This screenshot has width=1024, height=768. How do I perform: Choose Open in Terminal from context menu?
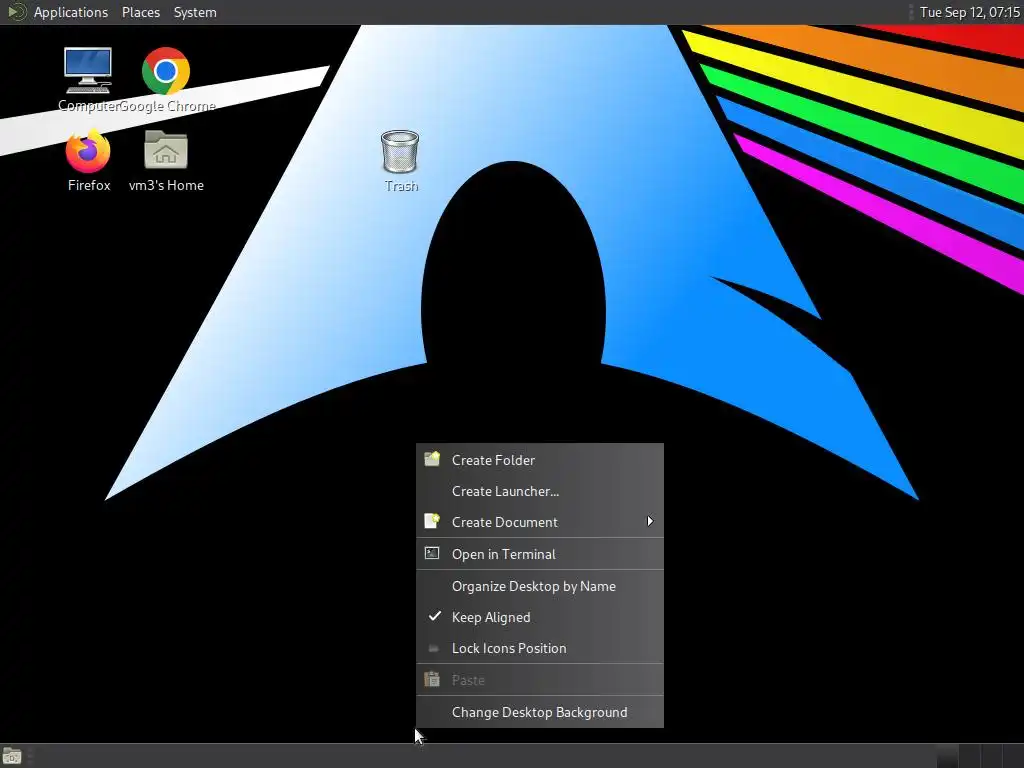pyautogui.click(x=539, y=554)
